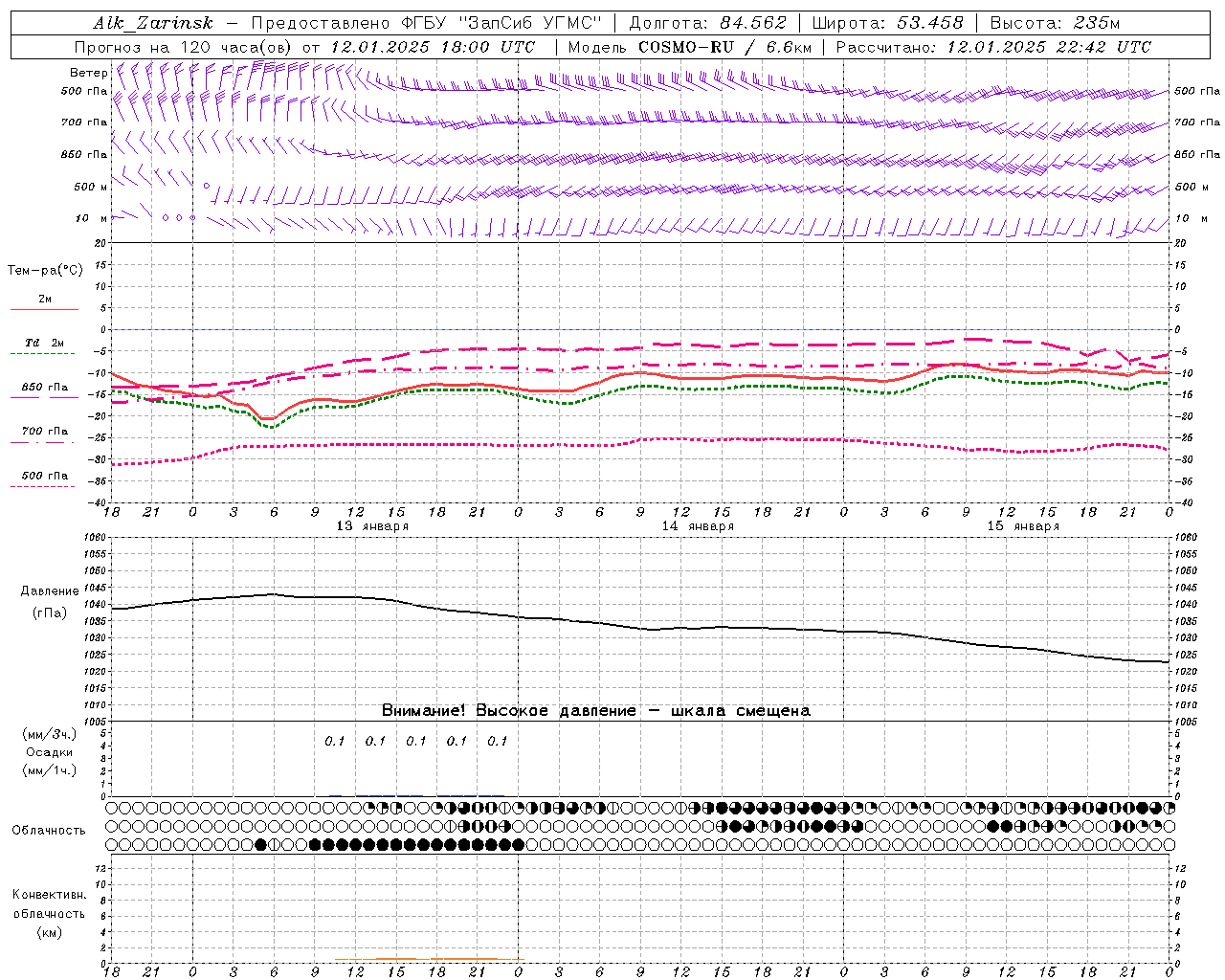
Task: Click the red 850 гПа temperature legend entry
Action: click(x=44, y=390)
